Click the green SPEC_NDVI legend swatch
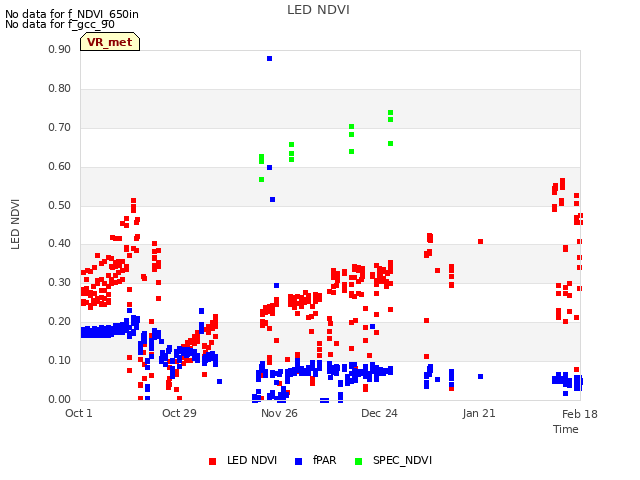 [x=358, y=461]
